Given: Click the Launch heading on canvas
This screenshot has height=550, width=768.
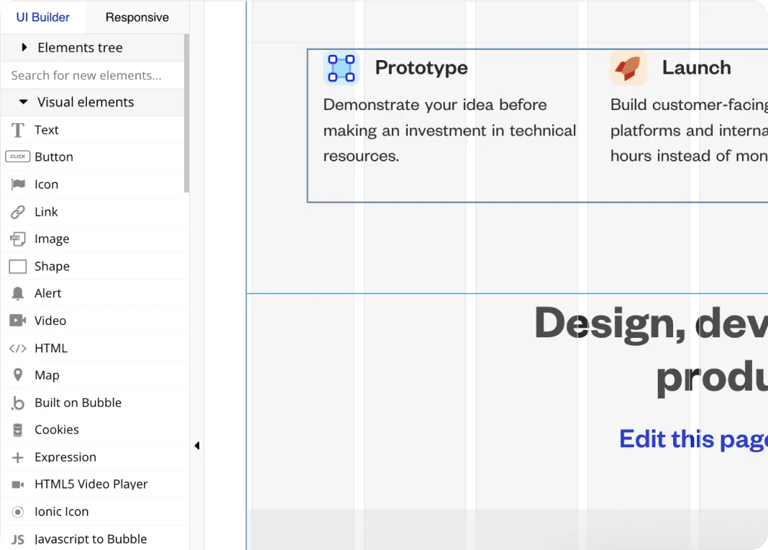Looking at the screenshot, I should pos(696,68).
